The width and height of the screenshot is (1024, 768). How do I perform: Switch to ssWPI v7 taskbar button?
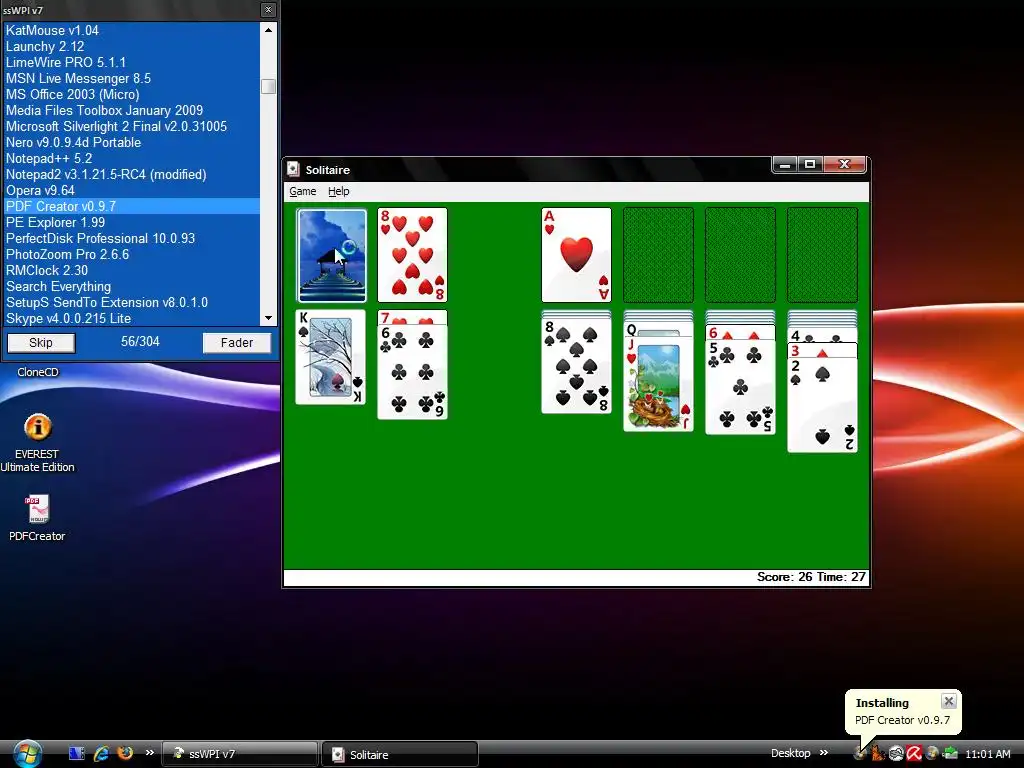(x=239, y=754)
